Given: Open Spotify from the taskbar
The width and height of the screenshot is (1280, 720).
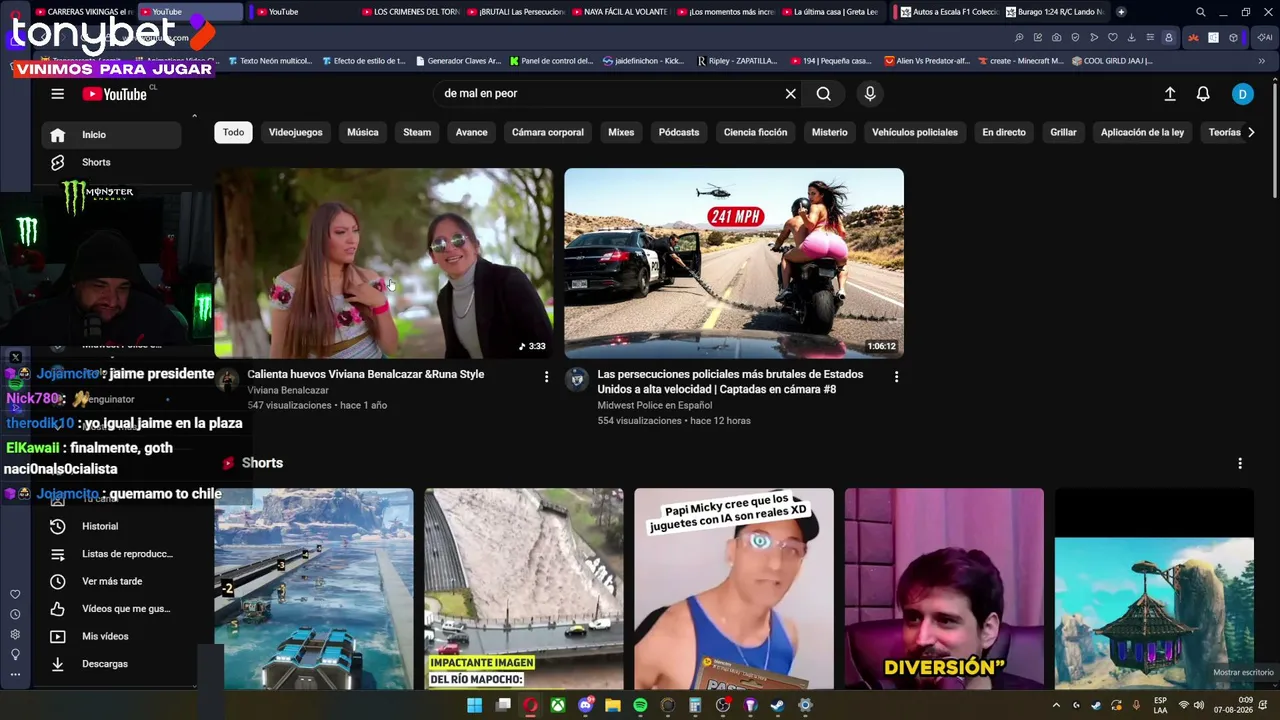Looking at the screenshot, I should click(640, 705).
